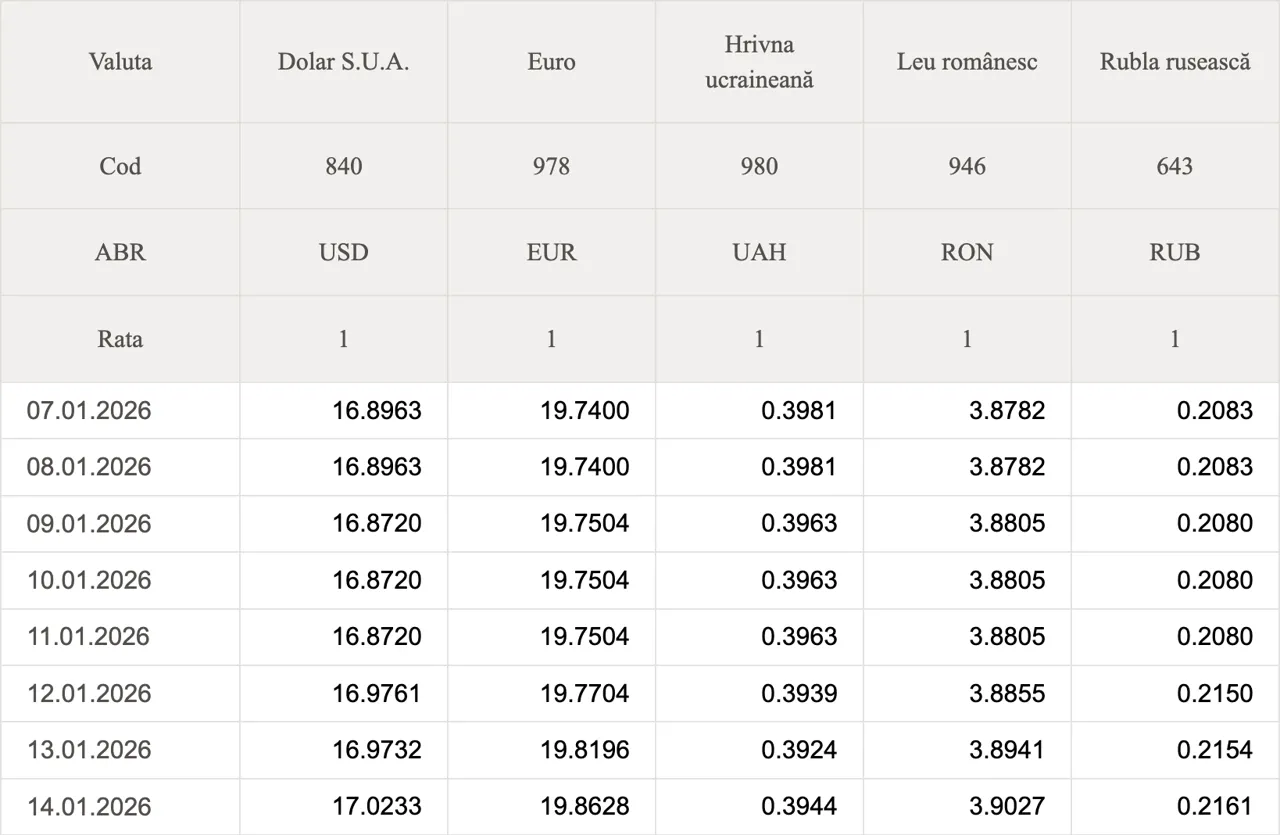
Task: Select the USD abbreviation cell
Action: click(344, 252)
